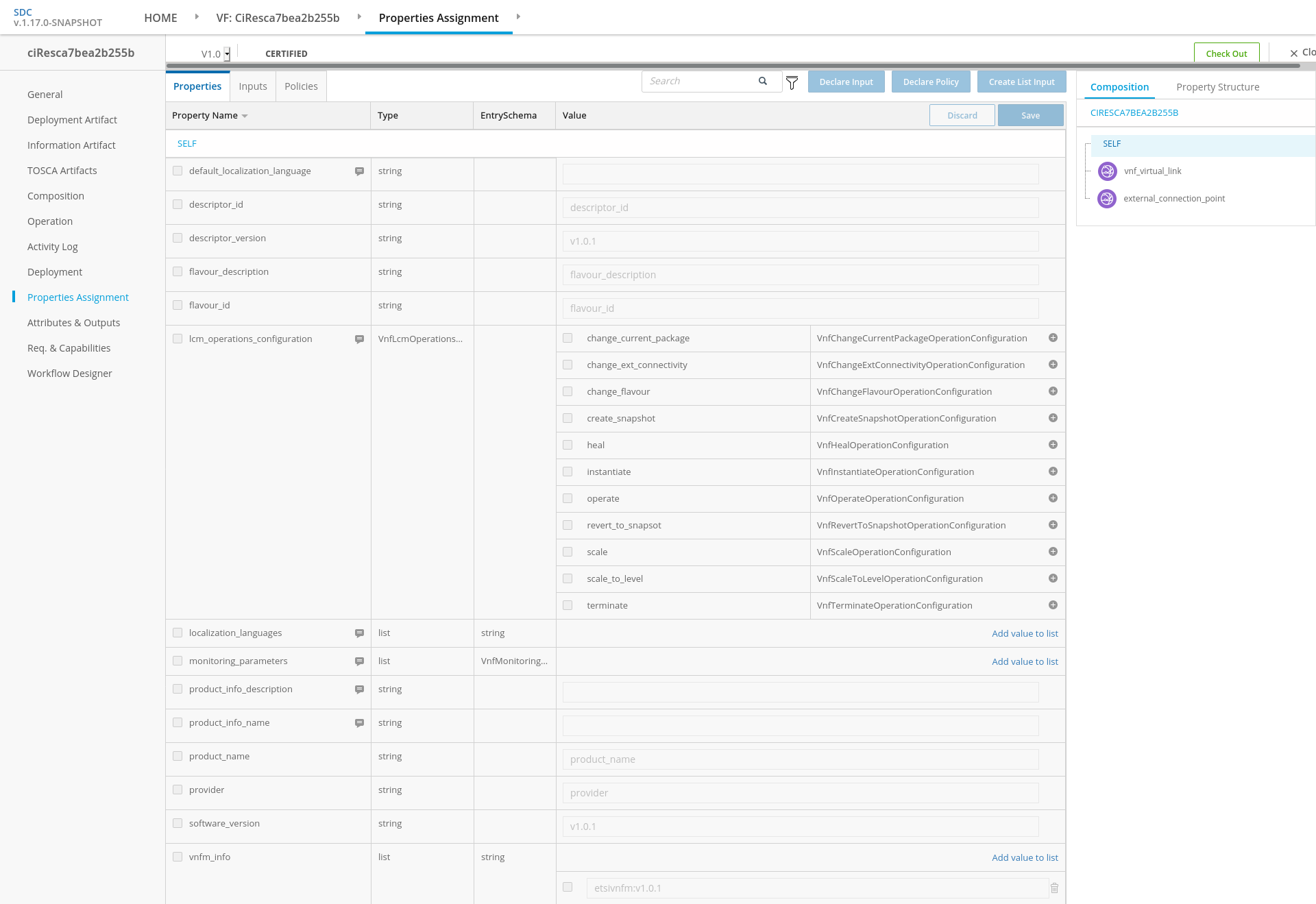Open the filter funnel icon

pos(792,82)
